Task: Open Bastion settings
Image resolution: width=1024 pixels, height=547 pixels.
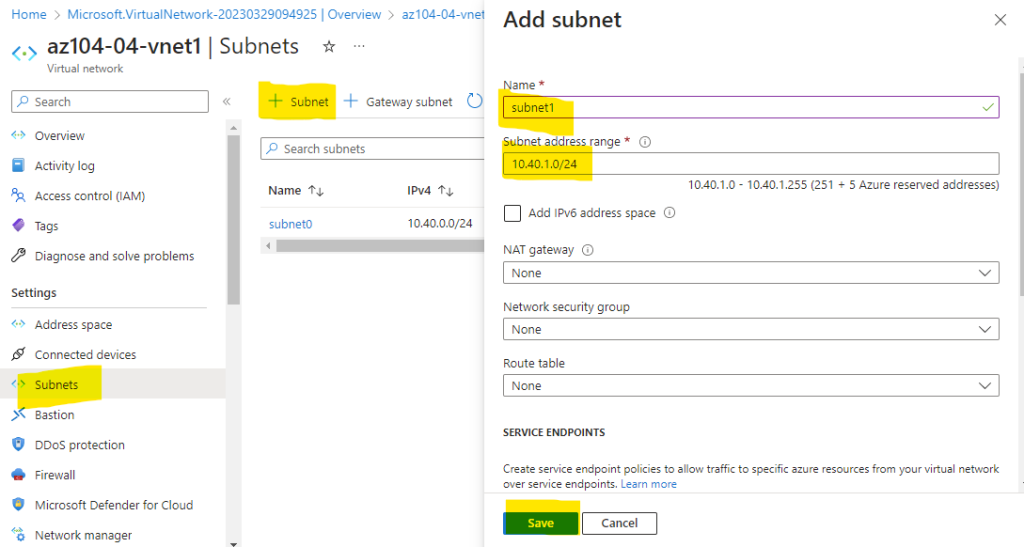Action: (x=54, y=414)
